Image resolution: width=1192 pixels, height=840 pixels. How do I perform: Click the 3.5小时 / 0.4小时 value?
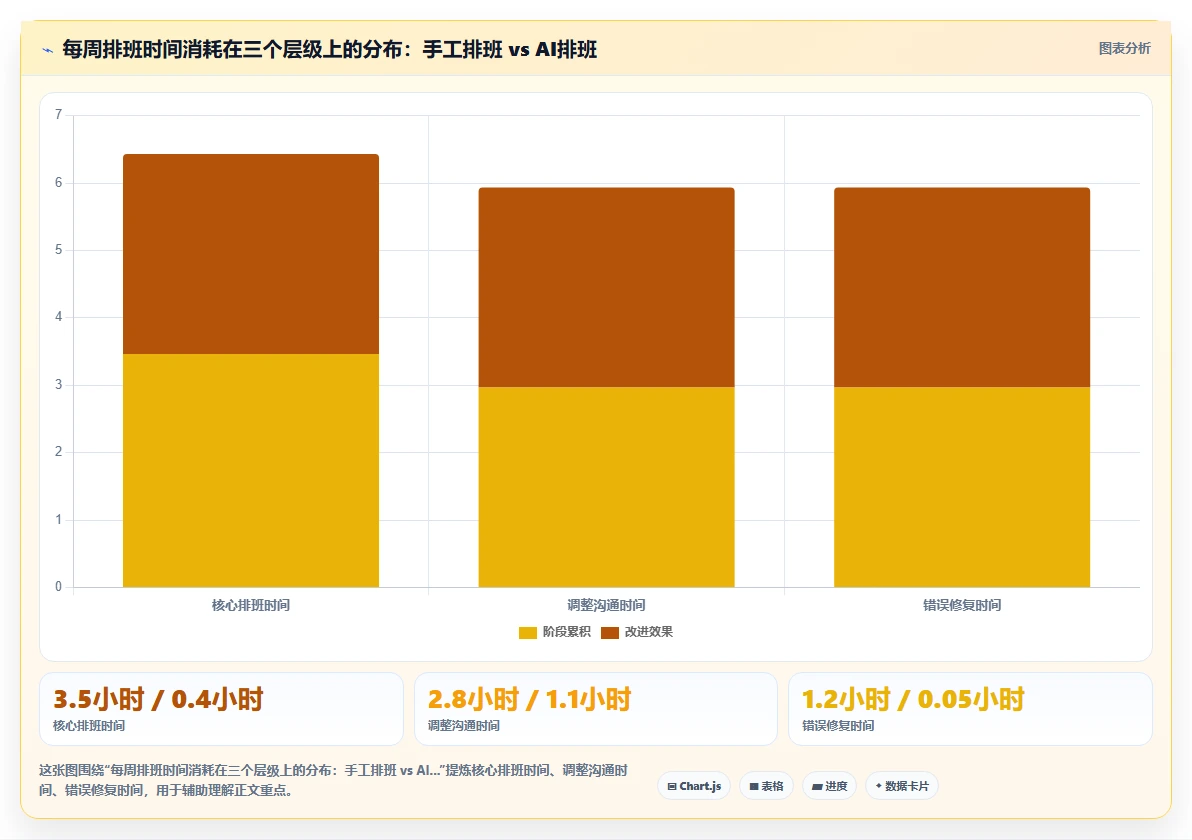tap(158, 699)
